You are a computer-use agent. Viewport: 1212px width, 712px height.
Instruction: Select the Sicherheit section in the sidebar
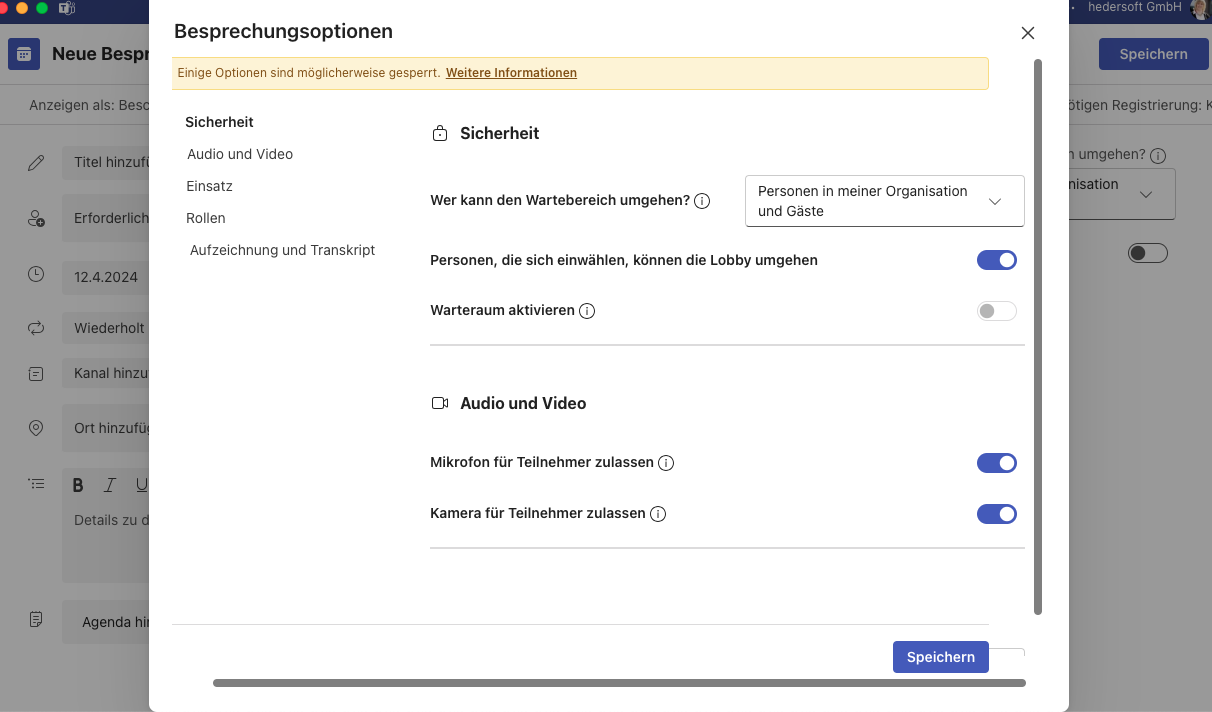click(x=219, y=122)
